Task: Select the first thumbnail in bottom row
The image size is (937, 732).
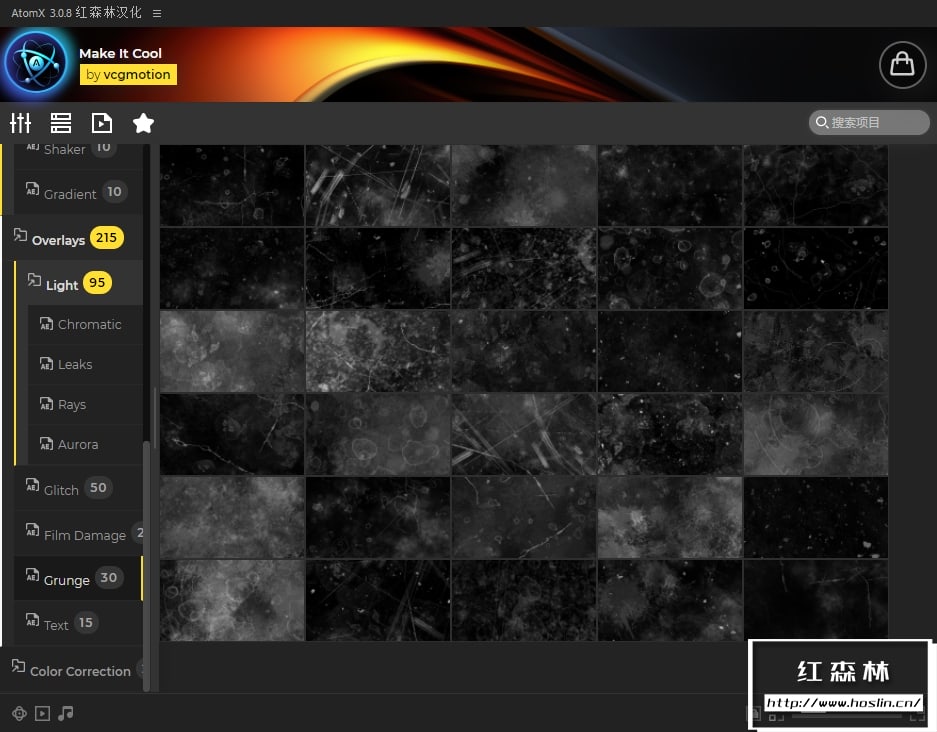Action: 232,601
